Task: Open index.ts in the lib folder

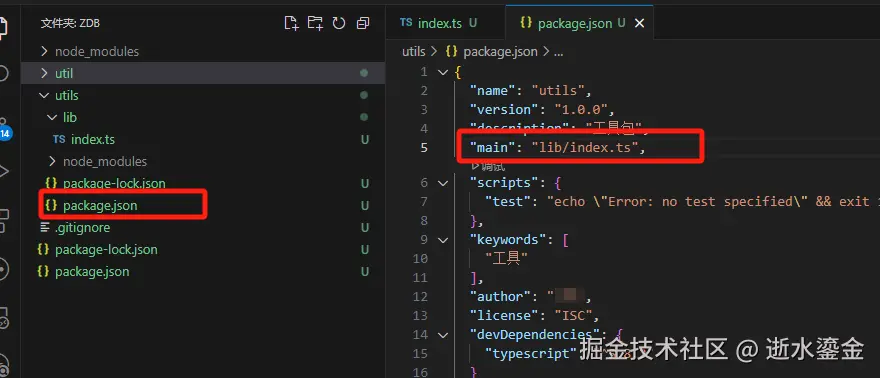Action: (203, 140)
